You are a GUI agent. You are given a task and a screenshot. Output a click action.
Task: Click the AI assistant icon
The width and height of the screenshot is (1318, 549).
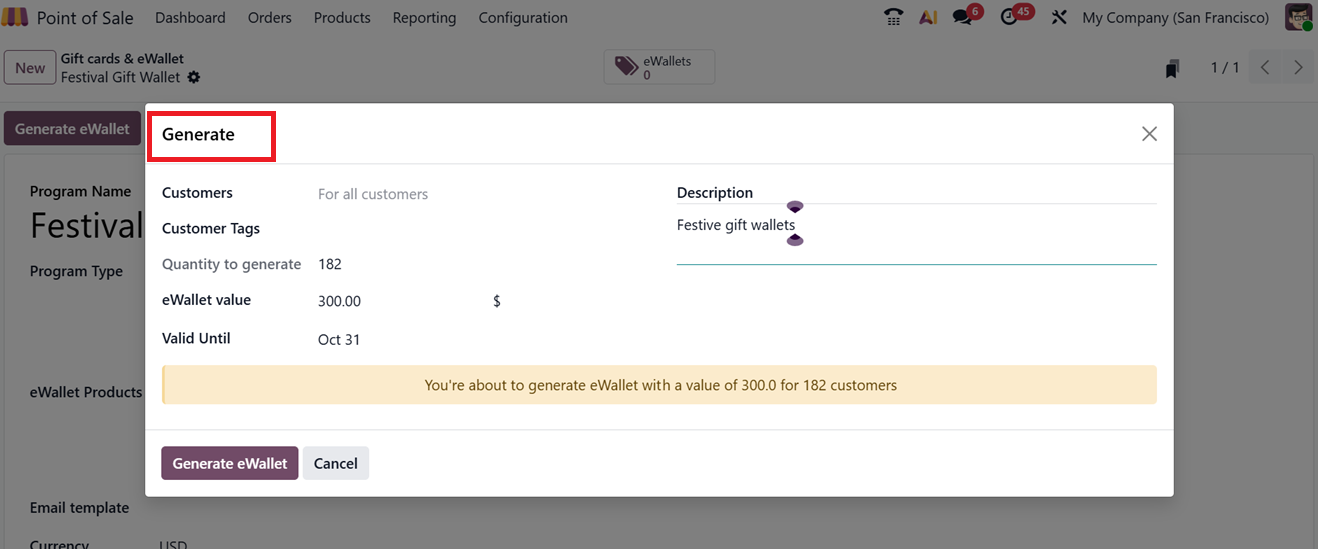click(928, 17)
